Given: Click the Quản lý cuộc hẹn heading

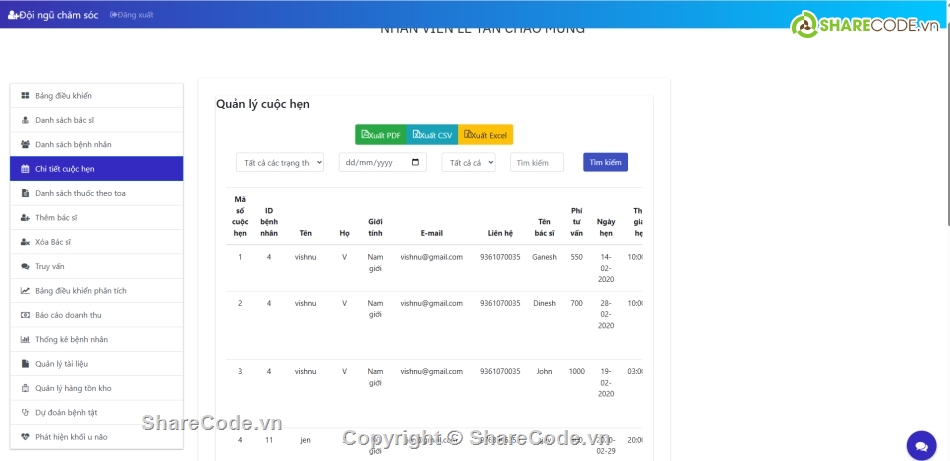Looking at the screenshot, I should click(x=263, y=104).
